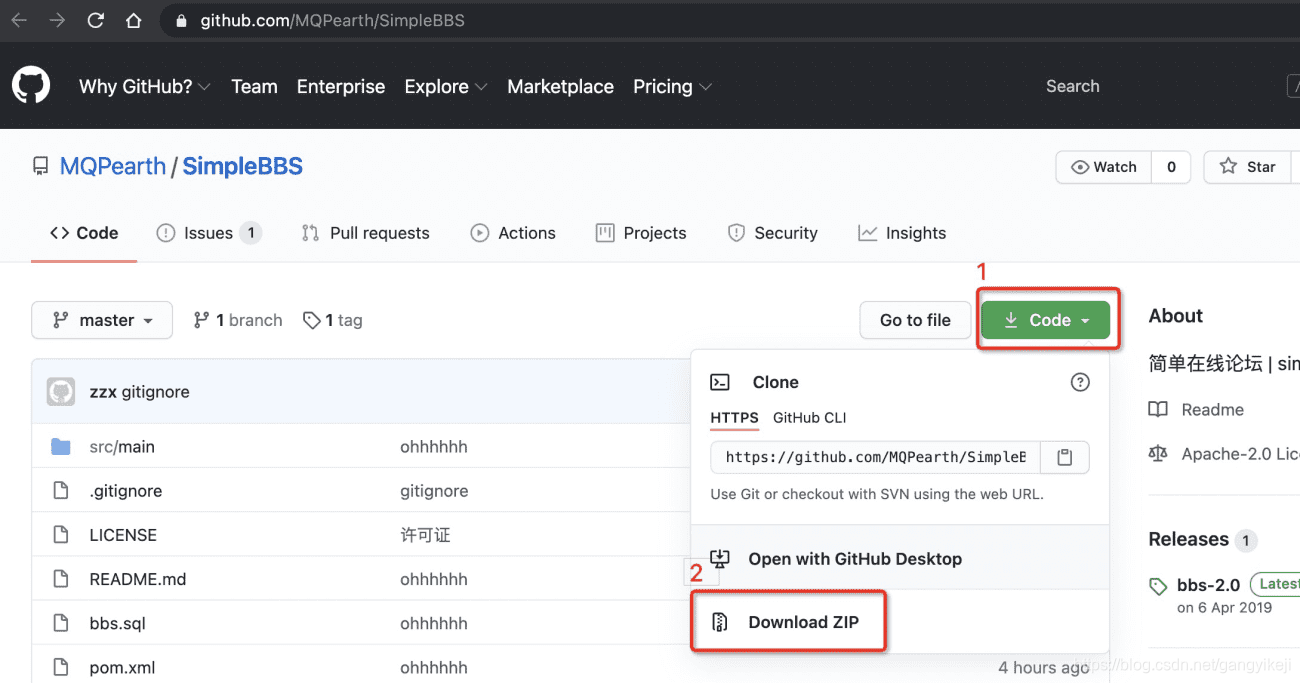Select the GitHub CLI clone tab
Screen dimensions: 1300x683
(x=809, y=418)
